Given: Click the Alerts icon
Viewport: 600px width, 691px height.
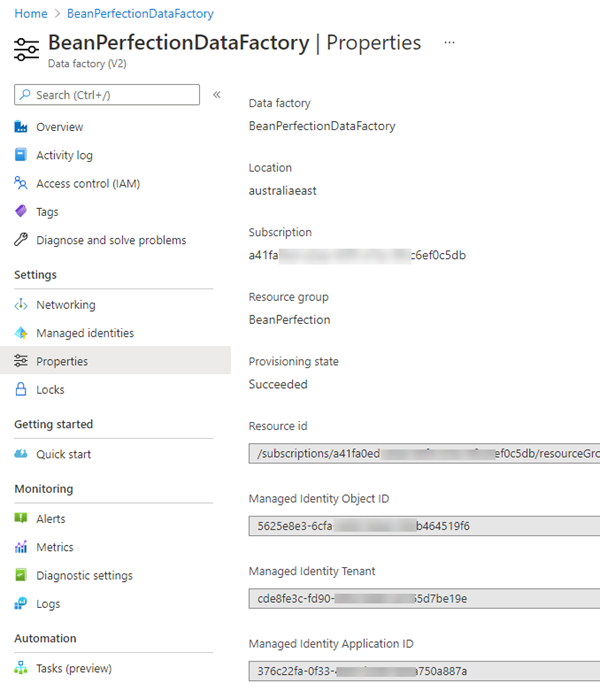Looking at the screenshot, I should pyautogui.click(x=21, y=518).
